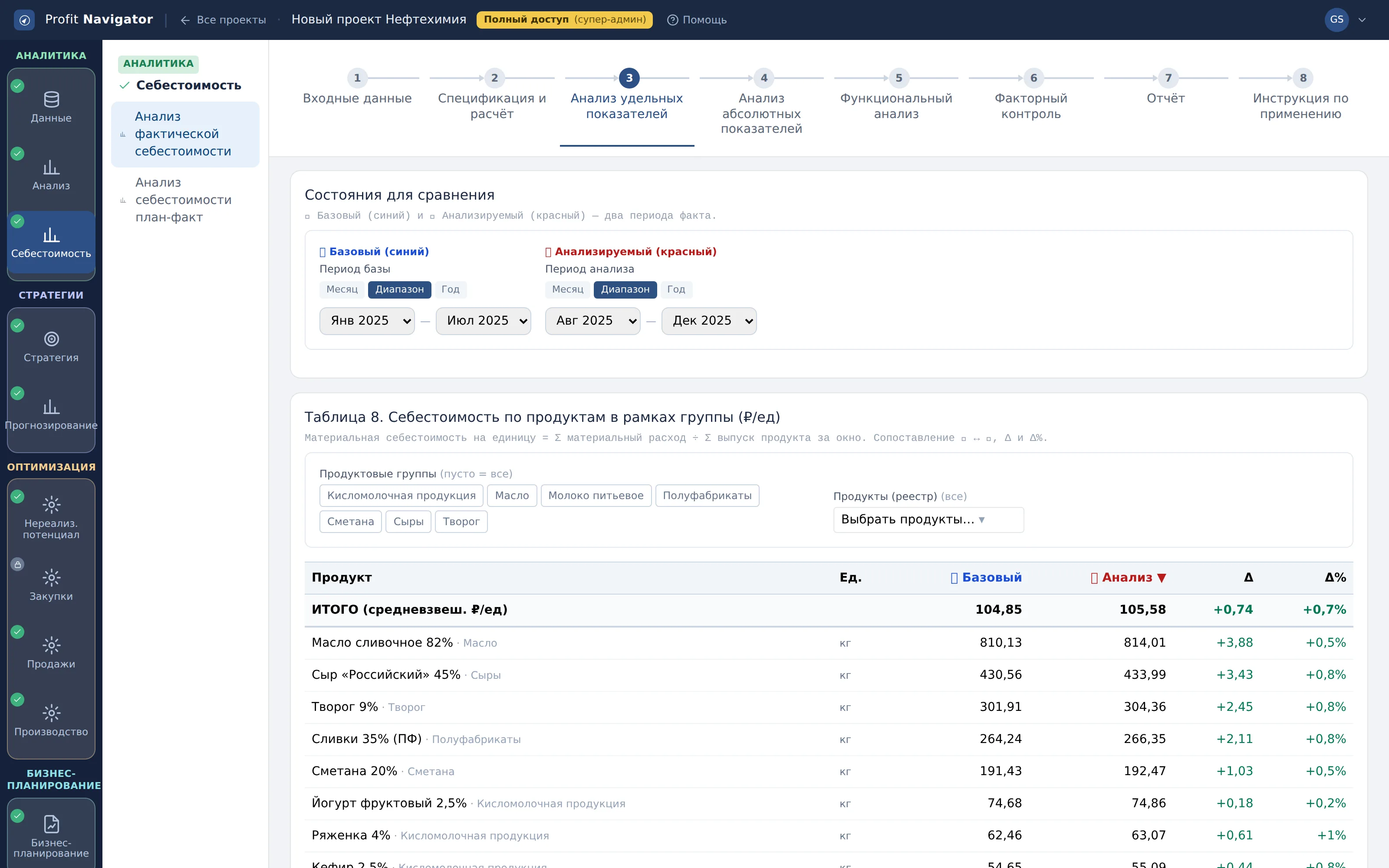Expand the user account menu chevron
Viewport: 1389px width, 868px height.
coord(1362,20)
